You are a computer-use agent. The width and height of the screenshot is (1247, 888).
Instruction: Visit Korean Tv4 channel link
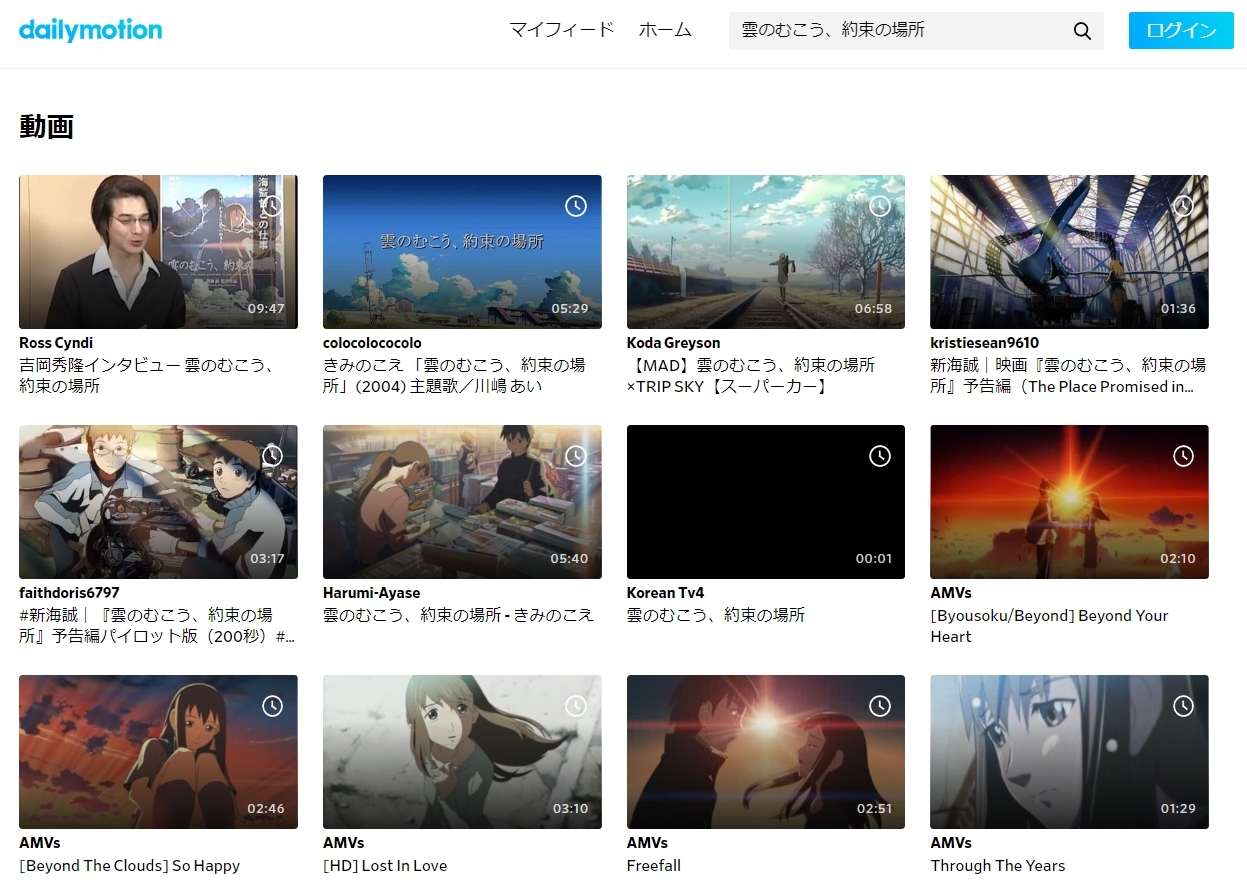click(x=665, y=593)
